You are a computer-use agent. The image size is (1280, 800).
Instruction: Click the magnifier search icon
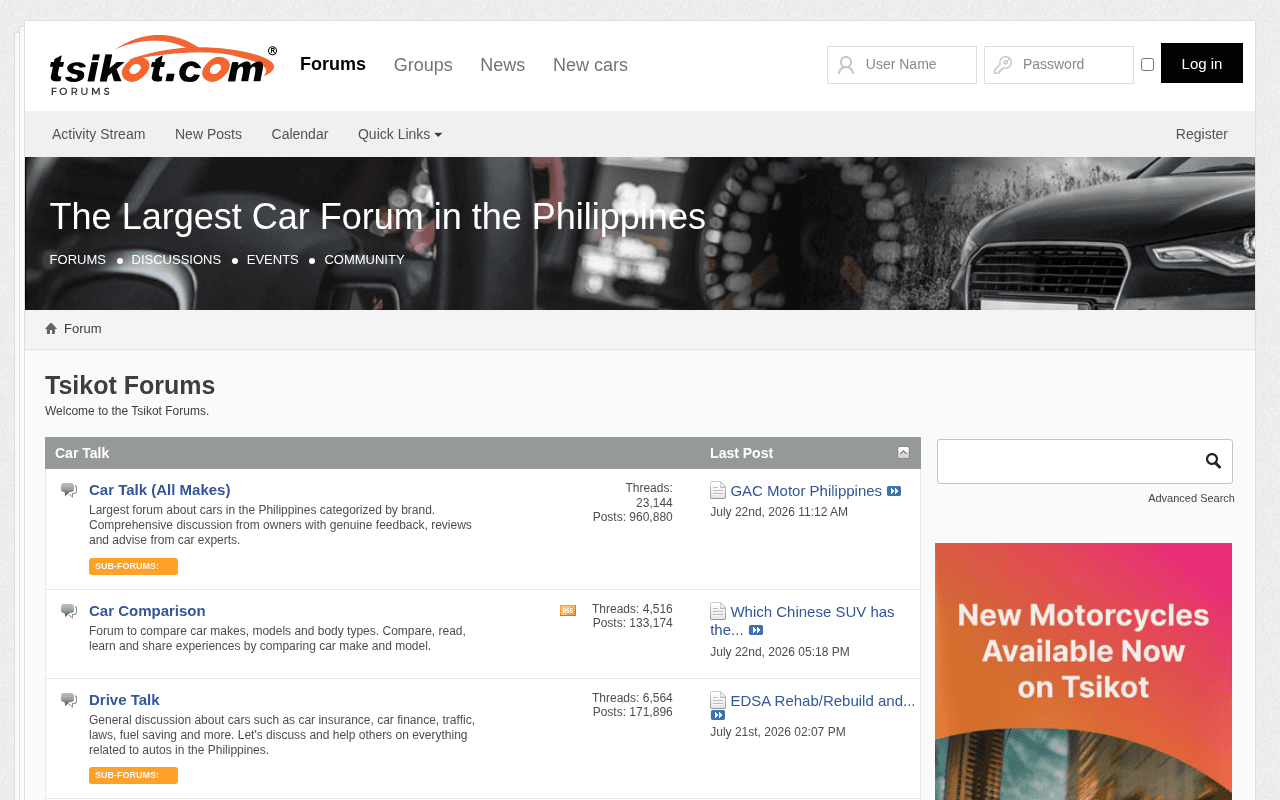1213,461
